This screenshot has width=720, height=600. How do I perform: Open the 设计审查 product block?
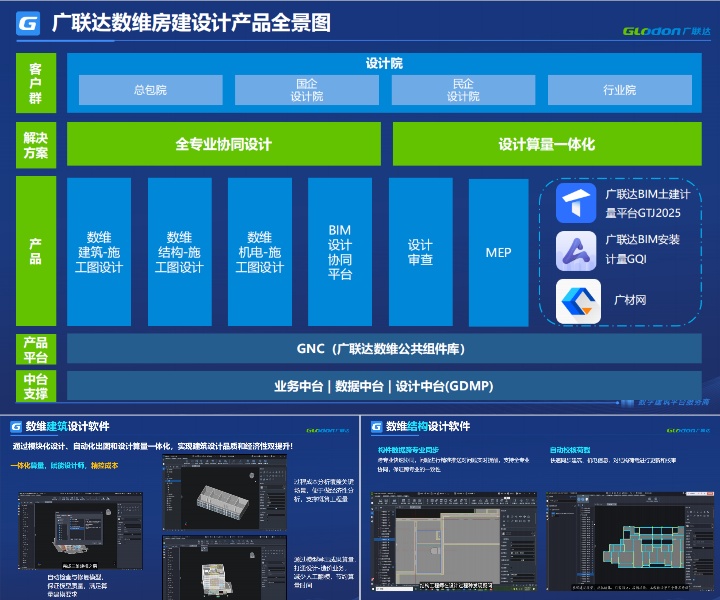click(421, 252)
